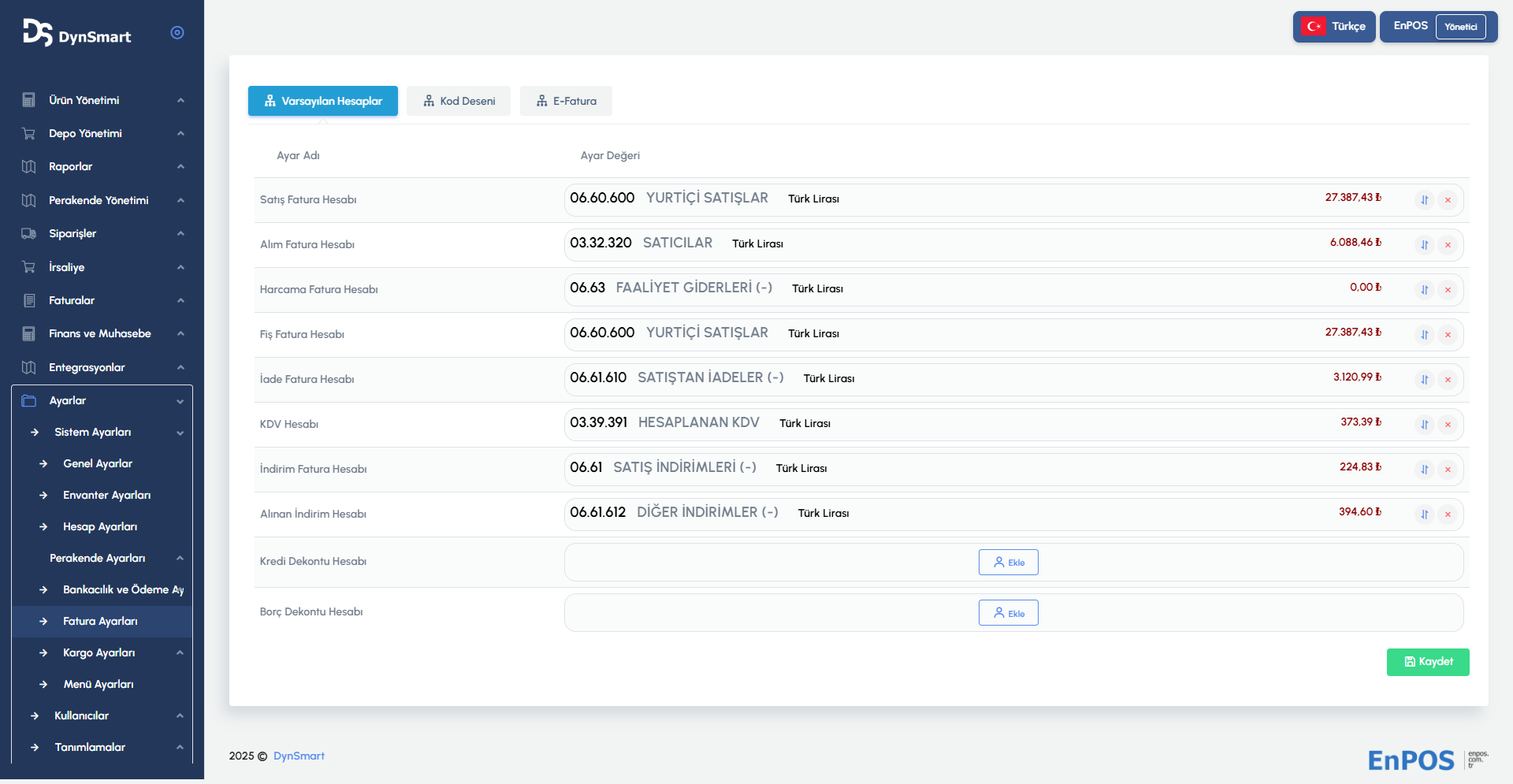Switch to the Kod Deseni tab
The image size is (1513, 784).
click(x=459, y=101)
